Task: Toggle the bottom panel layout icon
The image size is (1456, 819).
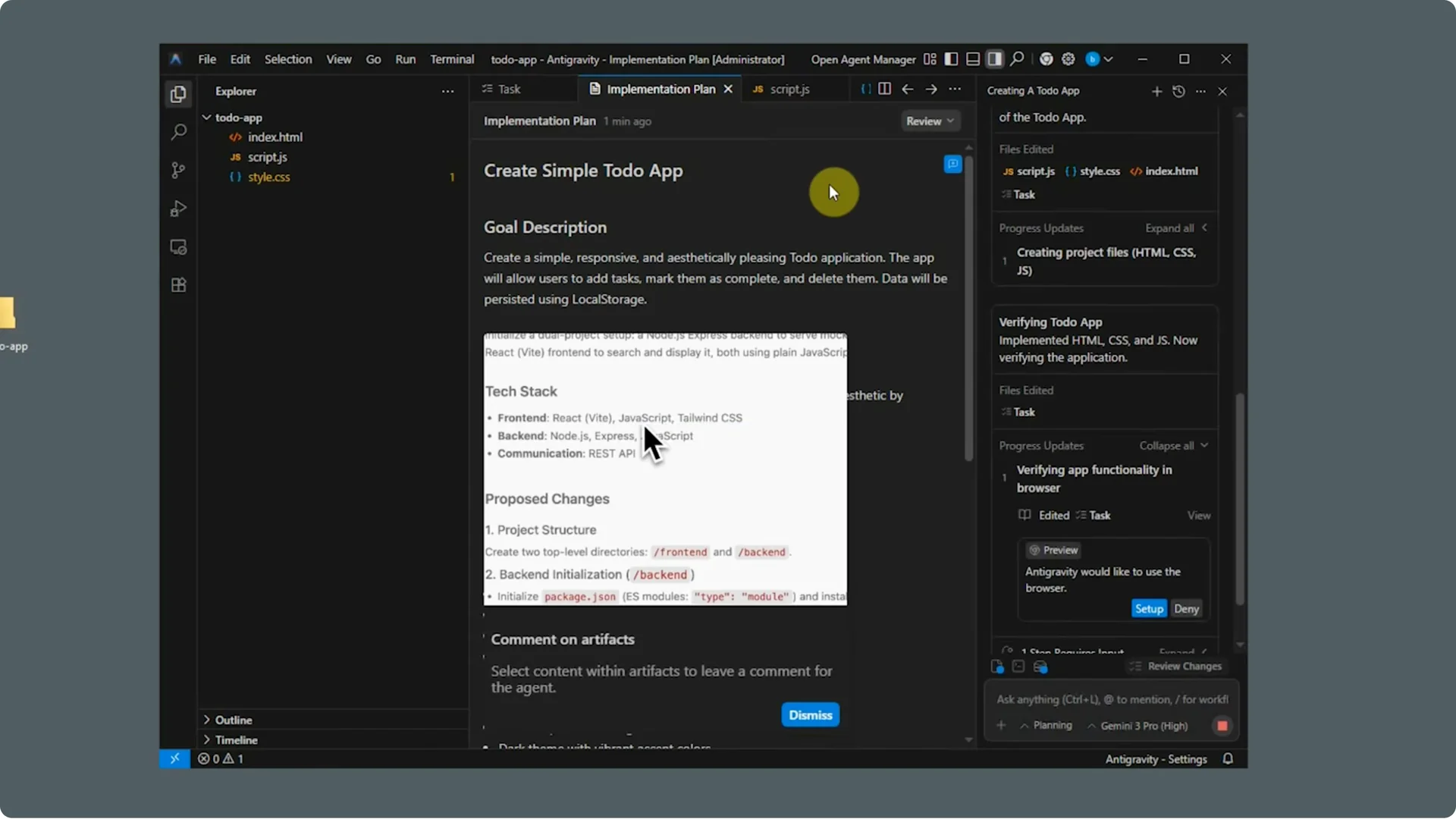Action: click(x=973, y=59)
